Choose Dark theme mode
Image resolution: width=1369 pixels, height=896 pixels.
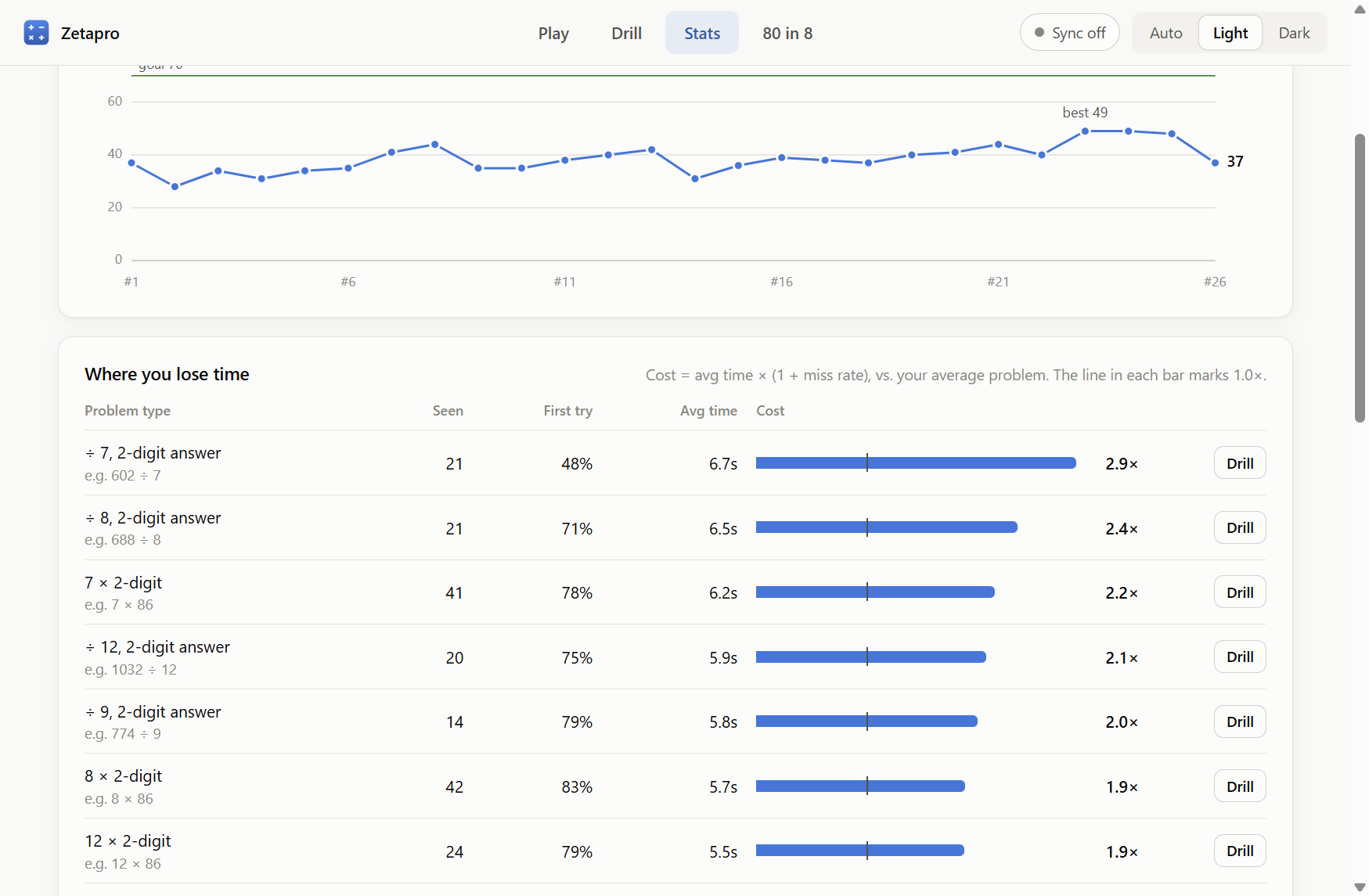click(1294, 33)
